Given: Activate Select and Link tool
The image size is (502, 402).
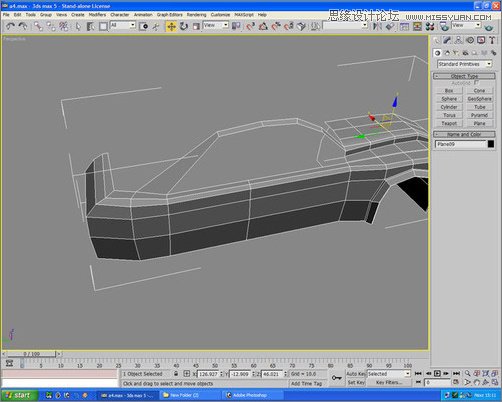Looking at the screenshot, I should pos(38,26).
